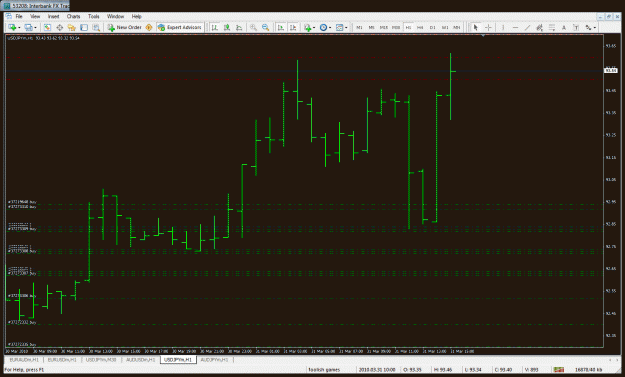Image resolution: width=625 pixels, height=377 pixels.
Task: Select the W1 timeframe
Action: pyautogui.click(x=445, y=27)
